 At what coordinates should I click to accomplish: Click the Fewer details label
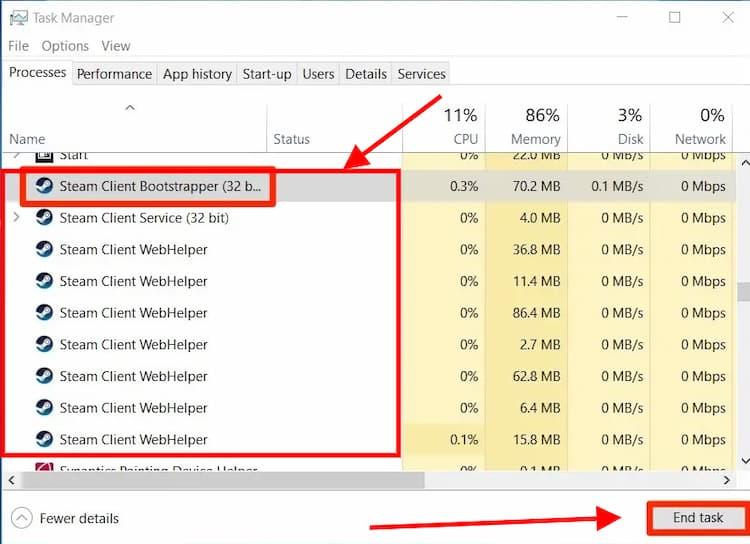coord(79,519)
